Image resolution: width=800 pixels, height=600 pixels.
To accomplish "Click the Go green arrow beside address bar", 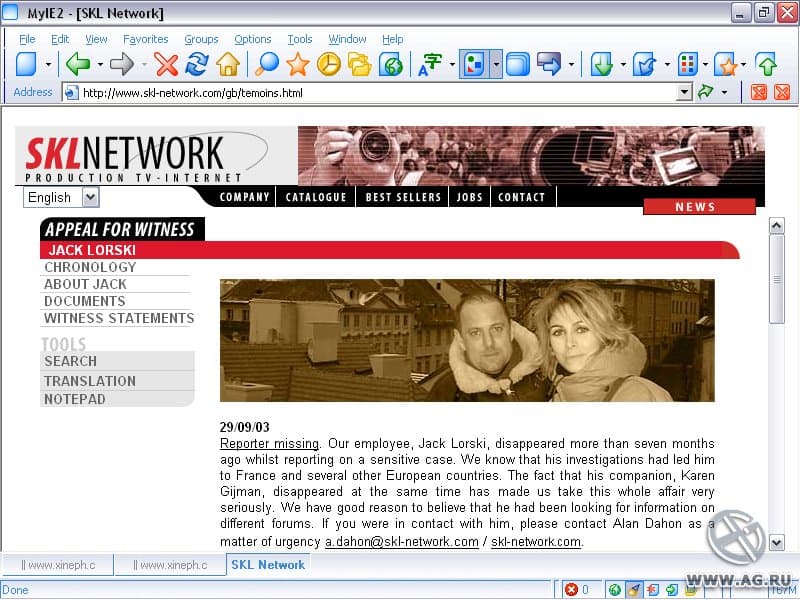I will 706,92.
